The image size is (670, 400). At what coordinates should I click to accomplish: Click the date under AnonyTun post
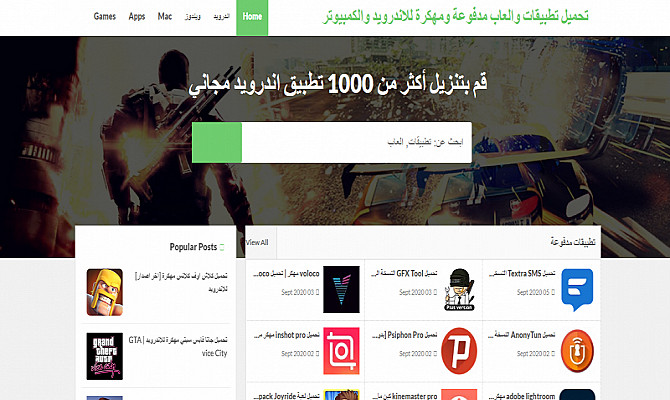pos(536,354)
